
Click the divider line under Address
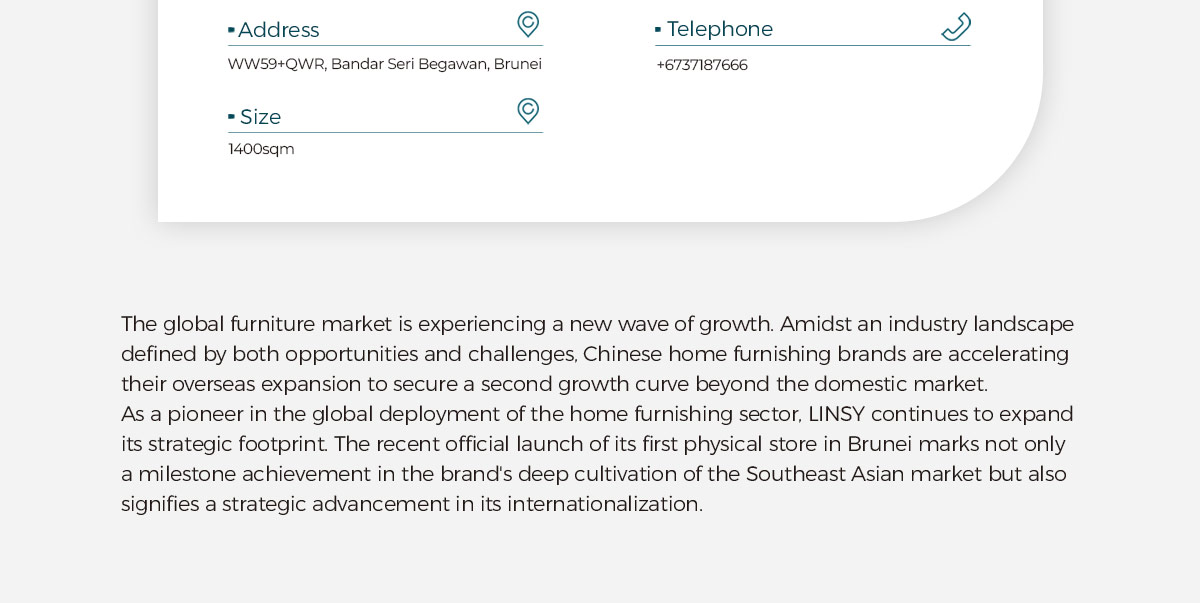pyautogui.click(x=385, y=46)
